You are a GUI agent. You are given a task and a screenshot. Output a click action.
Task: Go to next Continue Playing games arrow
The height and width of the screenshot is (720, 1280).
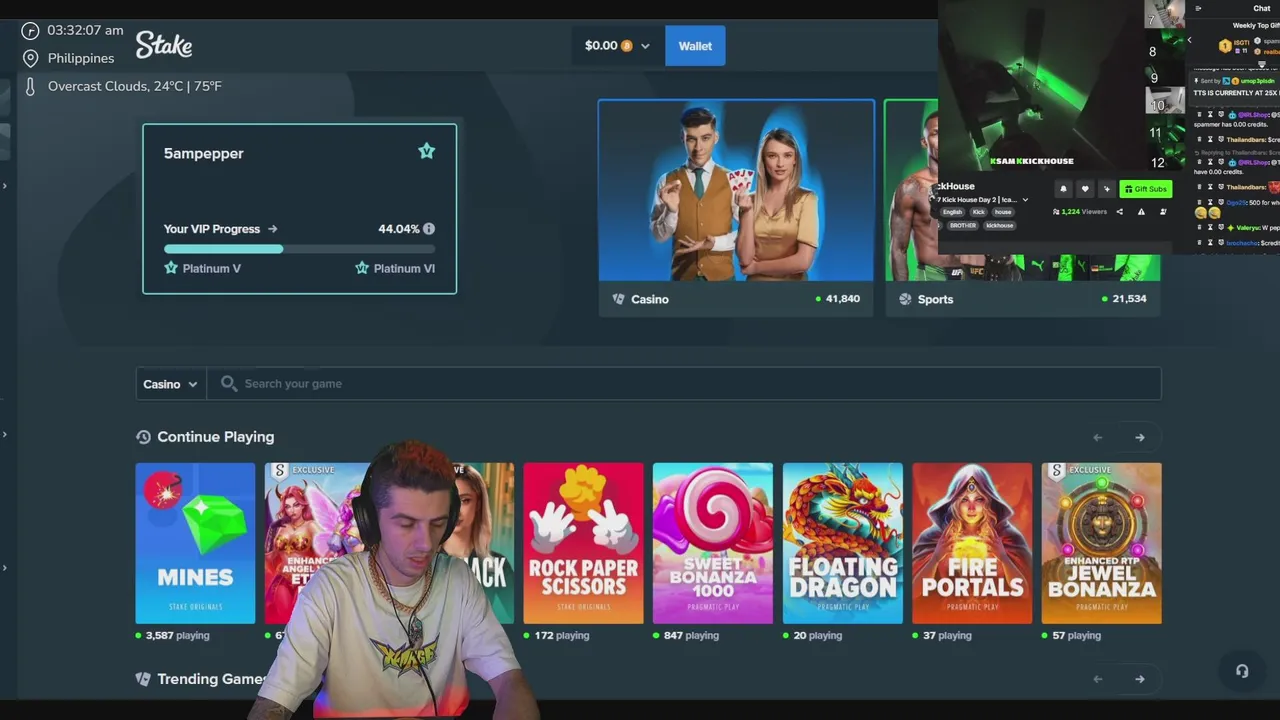coord(1140,437)
